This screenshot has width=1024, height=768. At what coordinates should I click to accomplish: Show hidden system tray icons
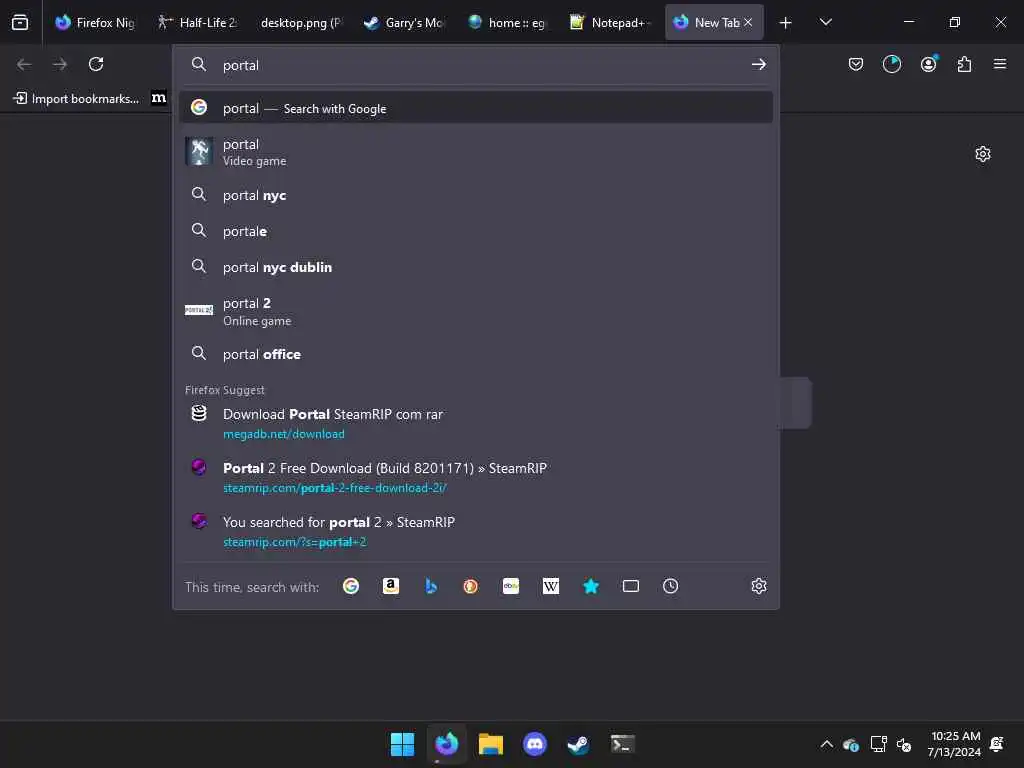(x=826, y=744)
